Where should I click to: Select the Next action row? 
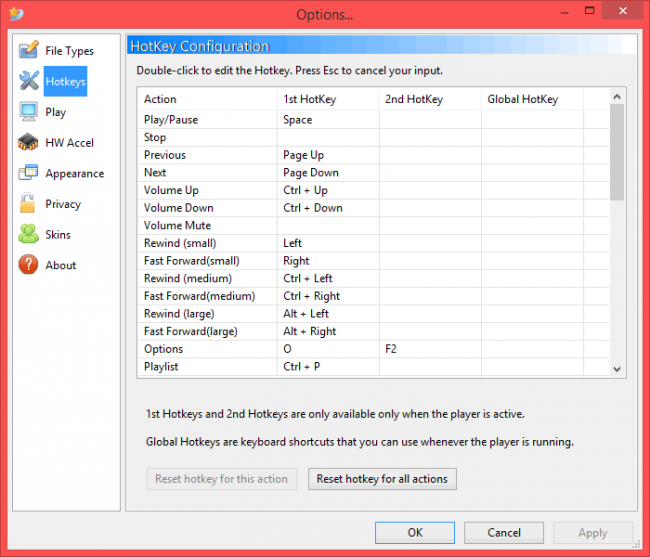pos(373,172)
